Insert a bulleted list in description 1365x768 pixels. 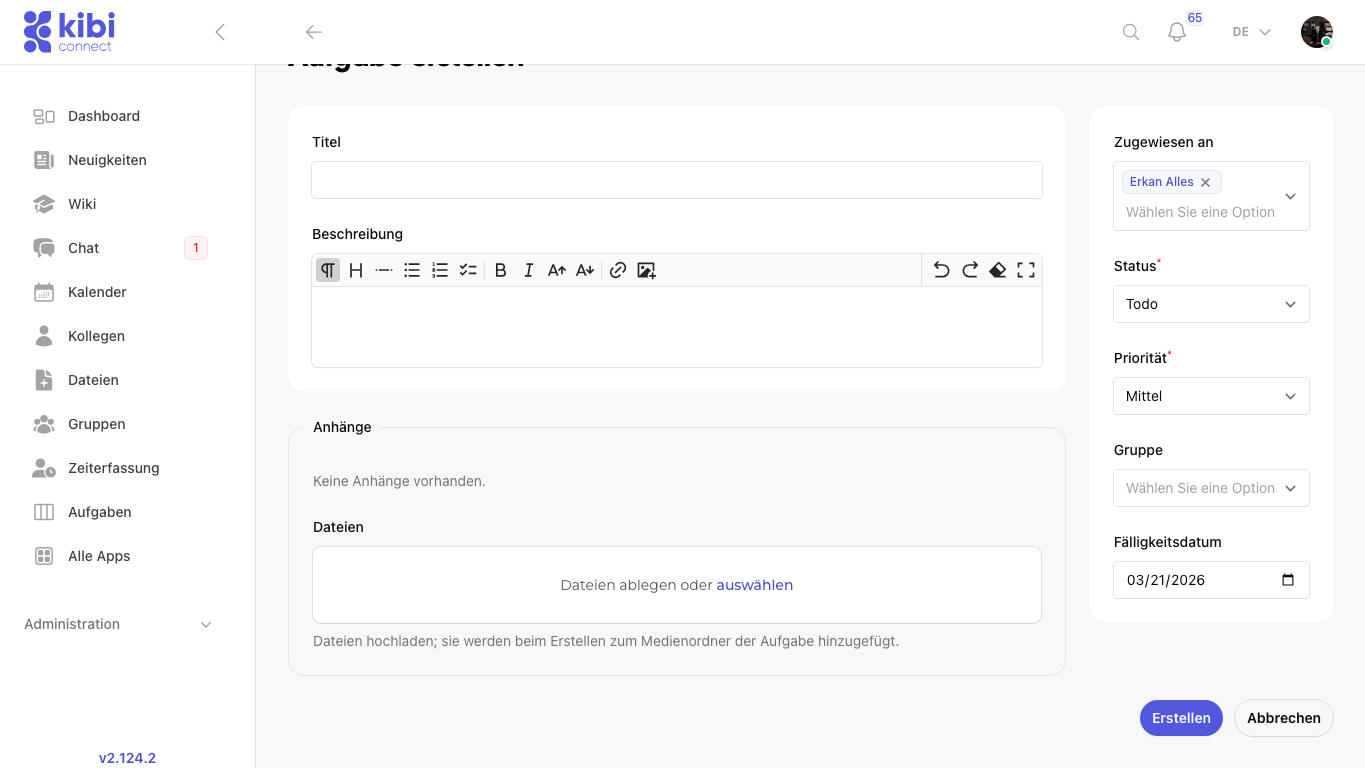coord(412,270)
